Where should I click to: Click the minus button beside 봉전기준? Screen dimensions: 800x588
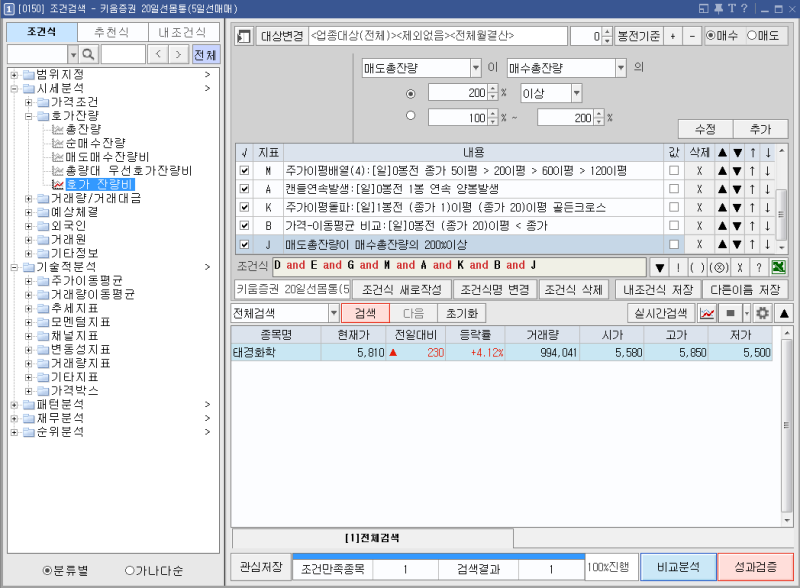pyautogui.click(x=692, y=36)
